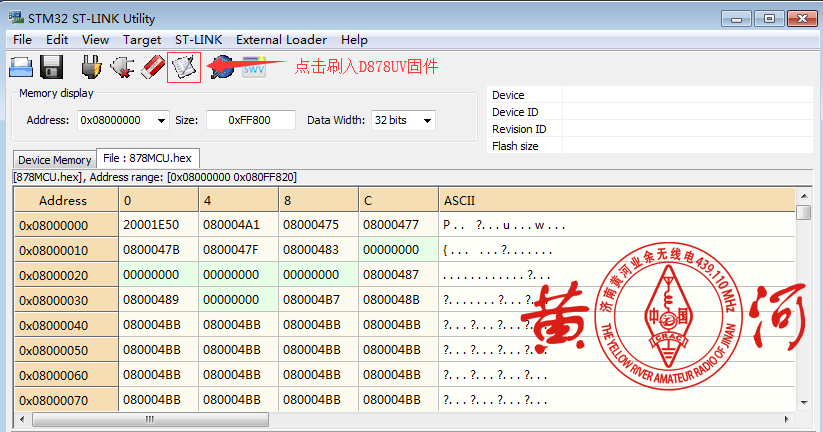The height and width of the screenshot is (432, 823).
Task: Click address row 0x08000040
Action: [66, 325]
